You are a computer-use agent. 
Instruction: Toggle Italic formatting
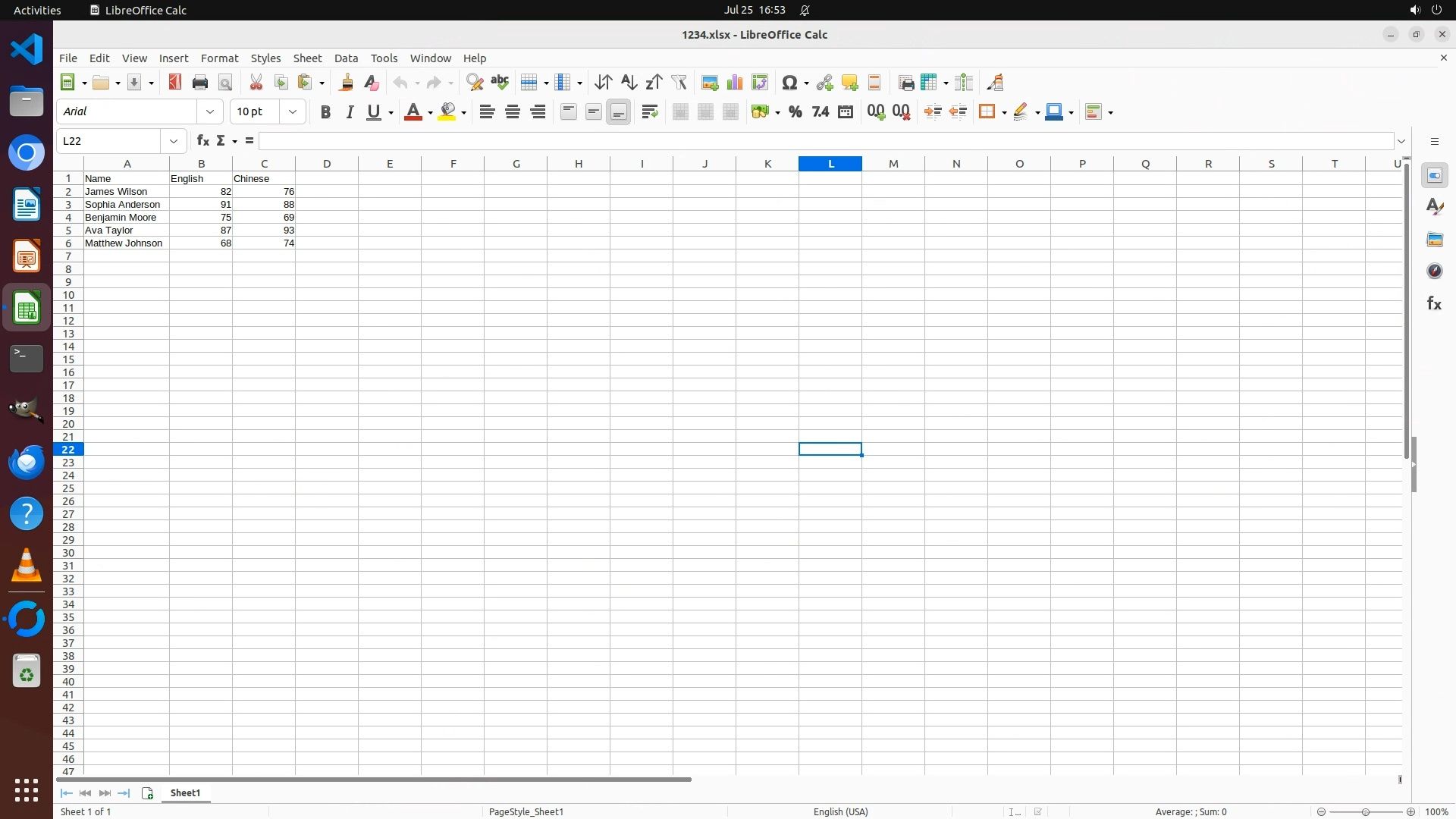tap(350, 112)
